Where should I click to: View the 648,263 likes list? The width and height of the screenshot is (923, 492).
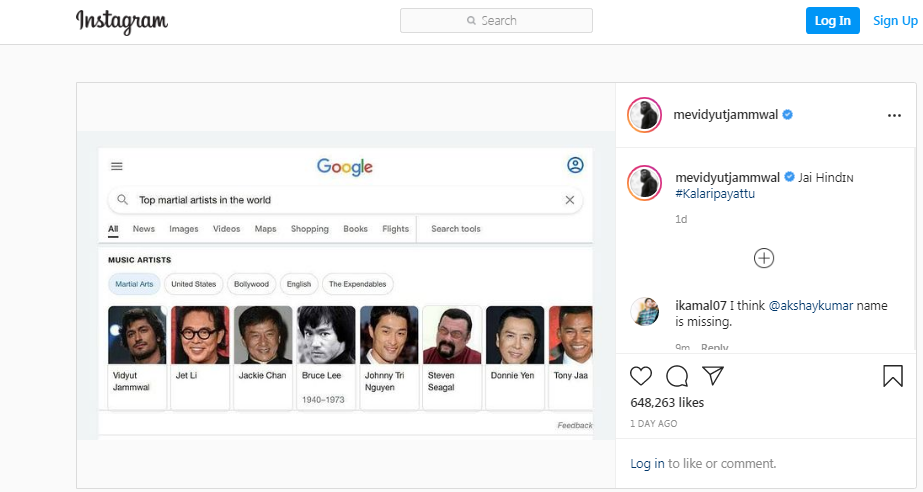(667, 403)
